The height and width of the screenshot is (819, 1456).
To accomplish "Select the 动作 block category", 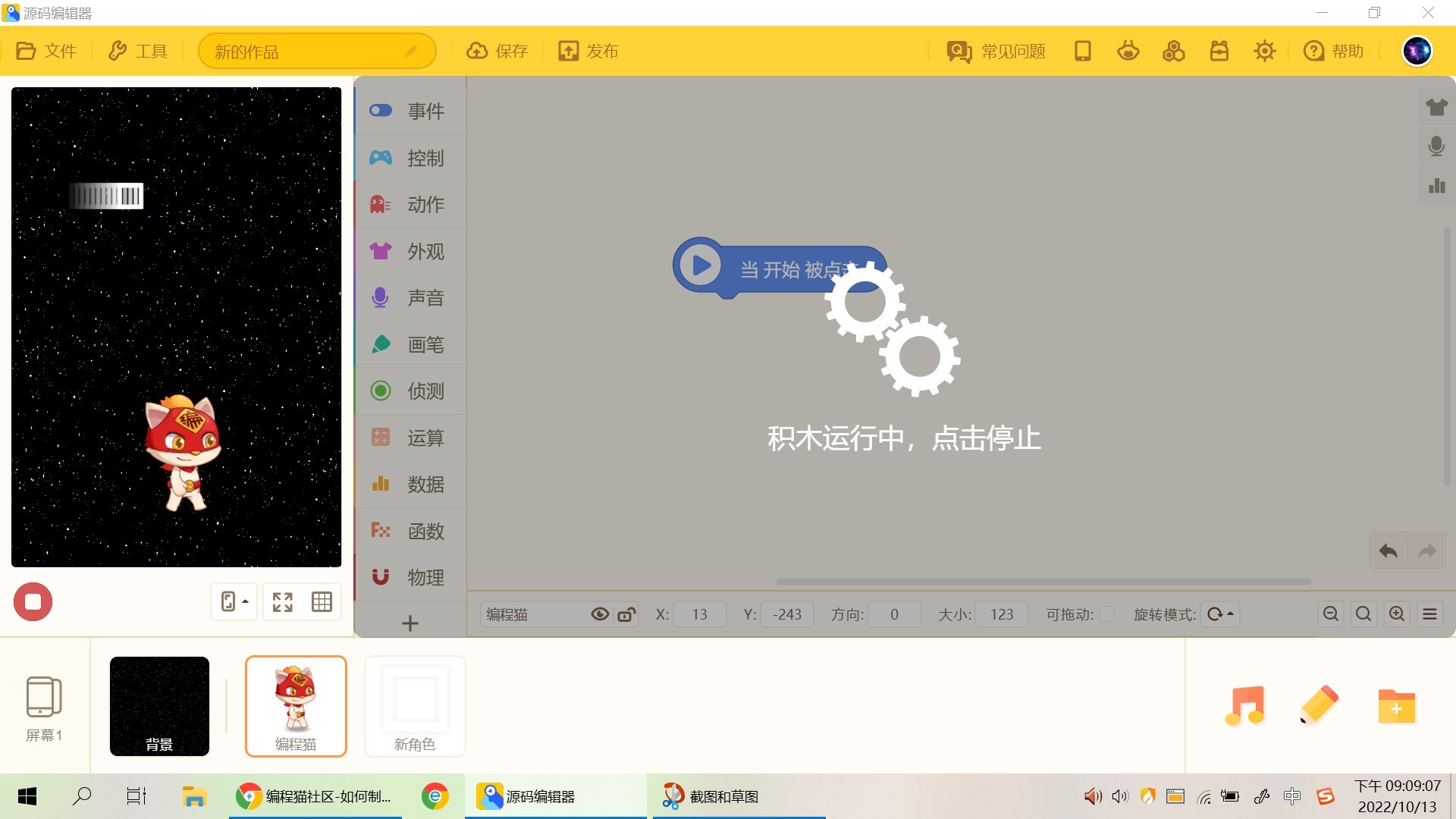I will click(x=410, y=204).
